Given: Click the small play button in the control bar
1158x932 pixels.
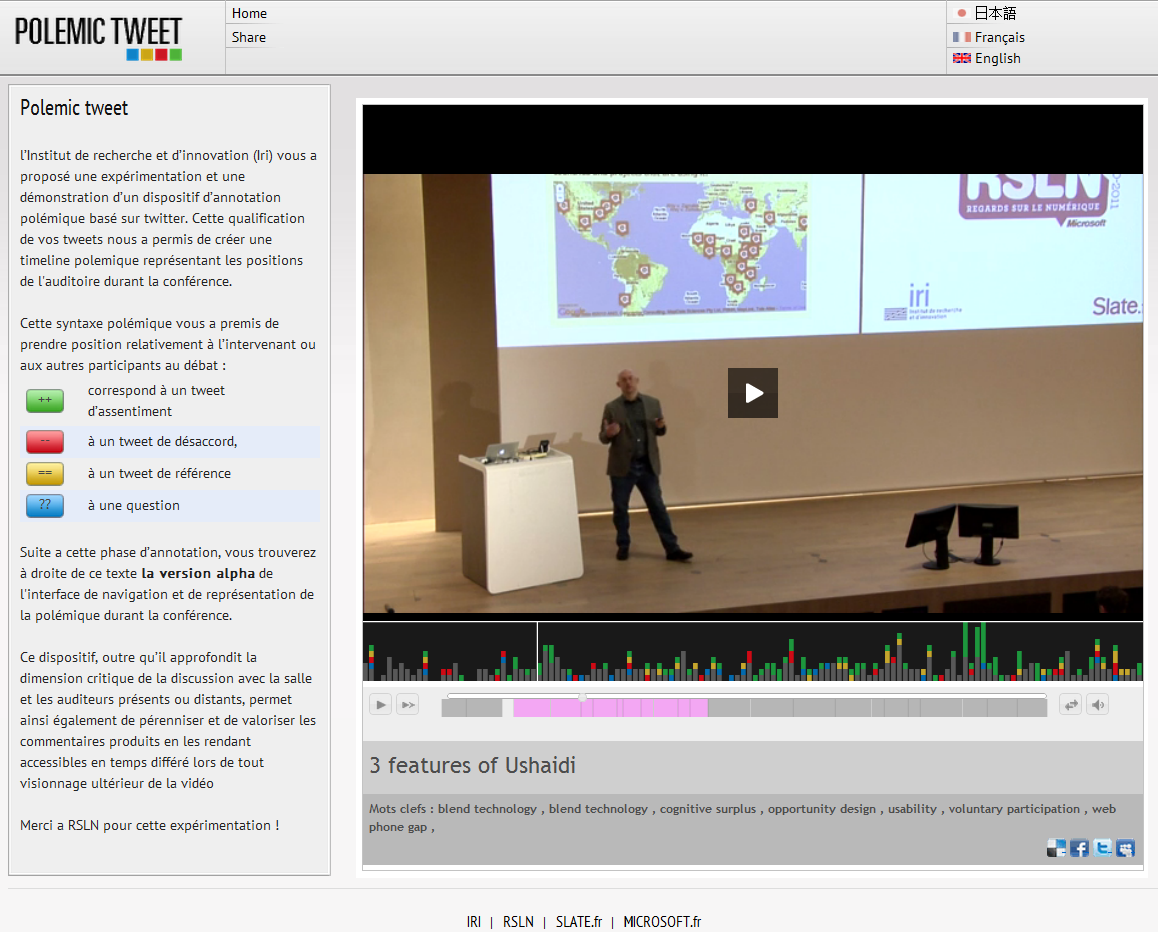Looking at the screenshot, I should coord(380,705).
